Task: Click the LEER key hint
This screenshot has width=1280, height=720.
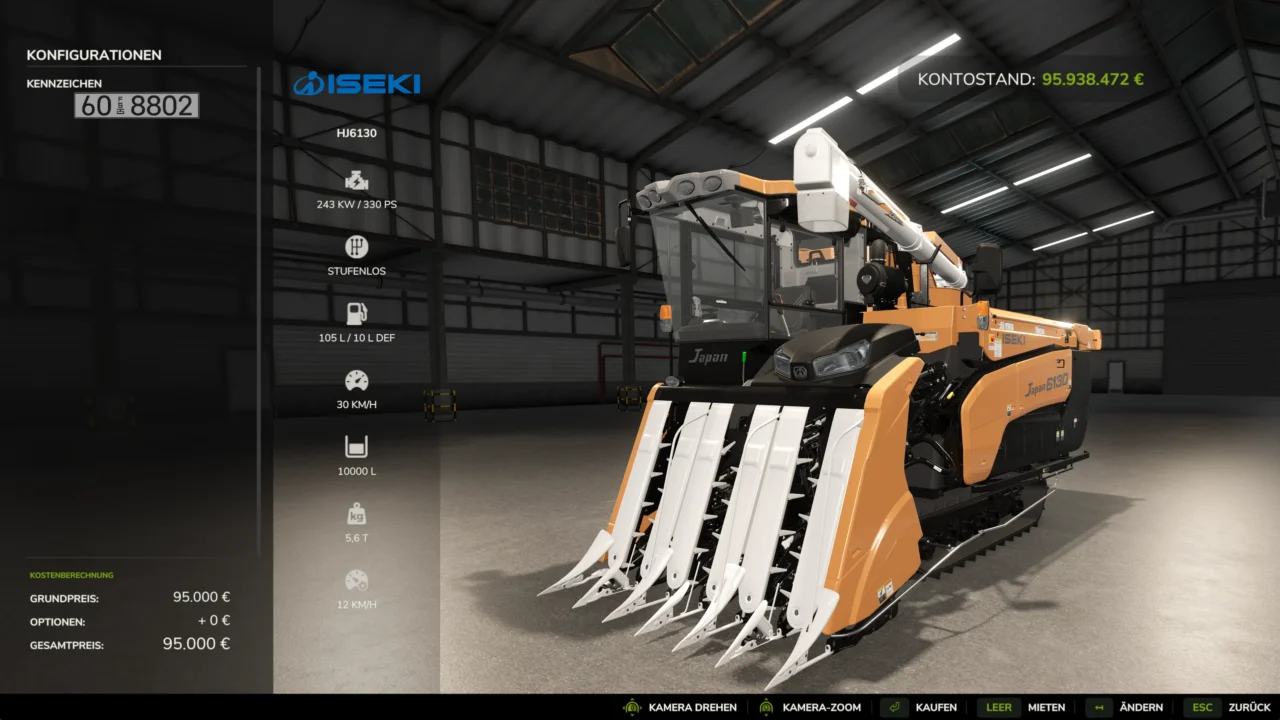Action: [x=998, y=707]
